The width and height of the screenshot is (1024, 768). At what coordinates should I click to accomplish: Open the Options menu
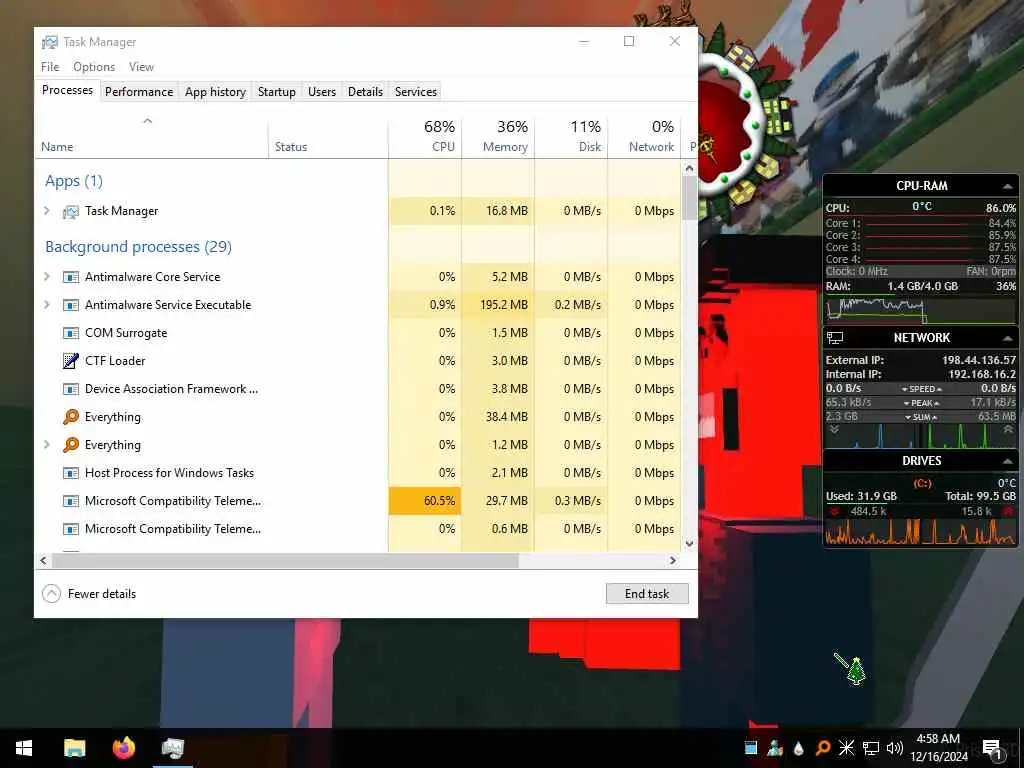pos(94,67)
